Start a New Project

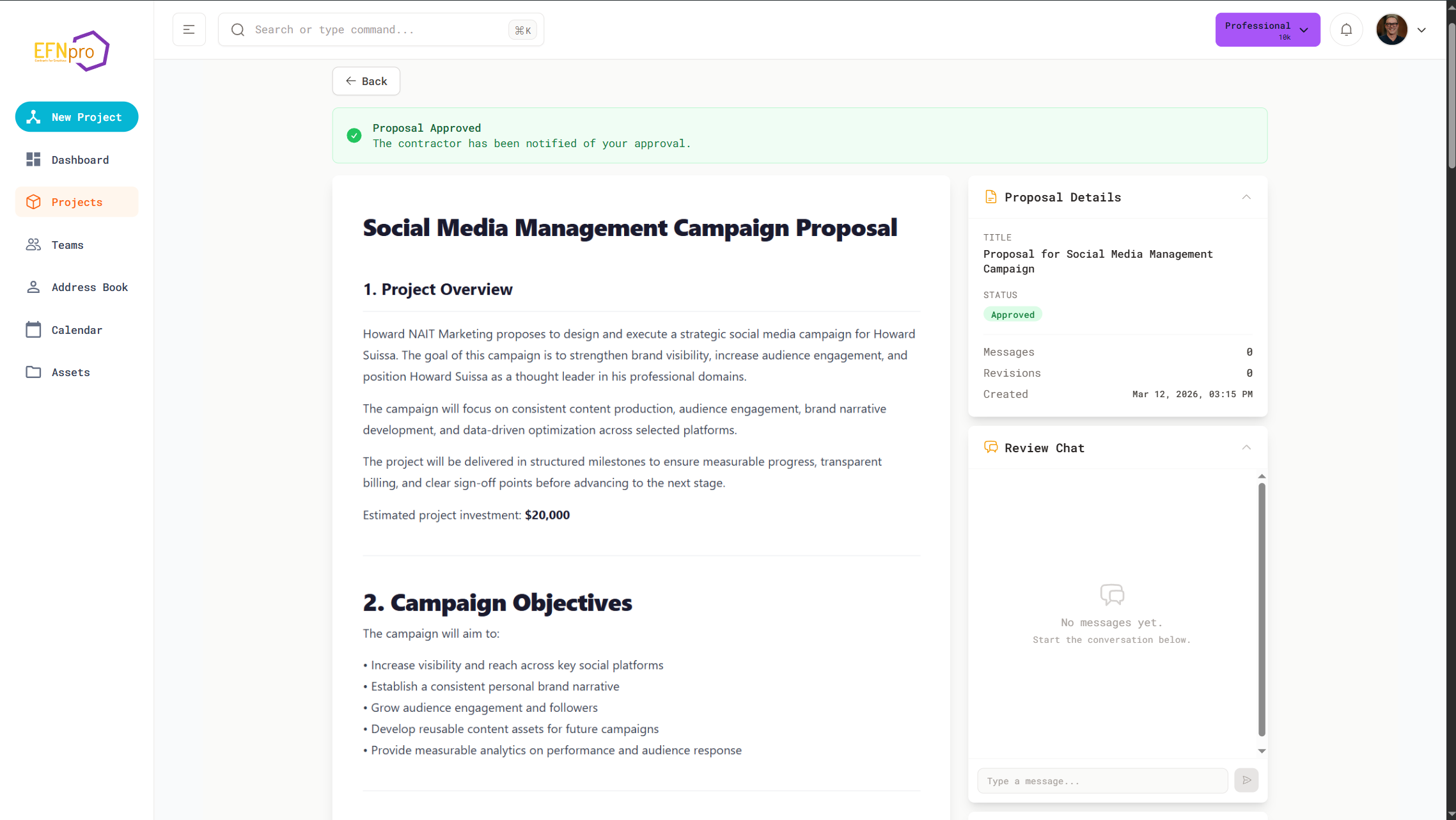tap(77, 117)
